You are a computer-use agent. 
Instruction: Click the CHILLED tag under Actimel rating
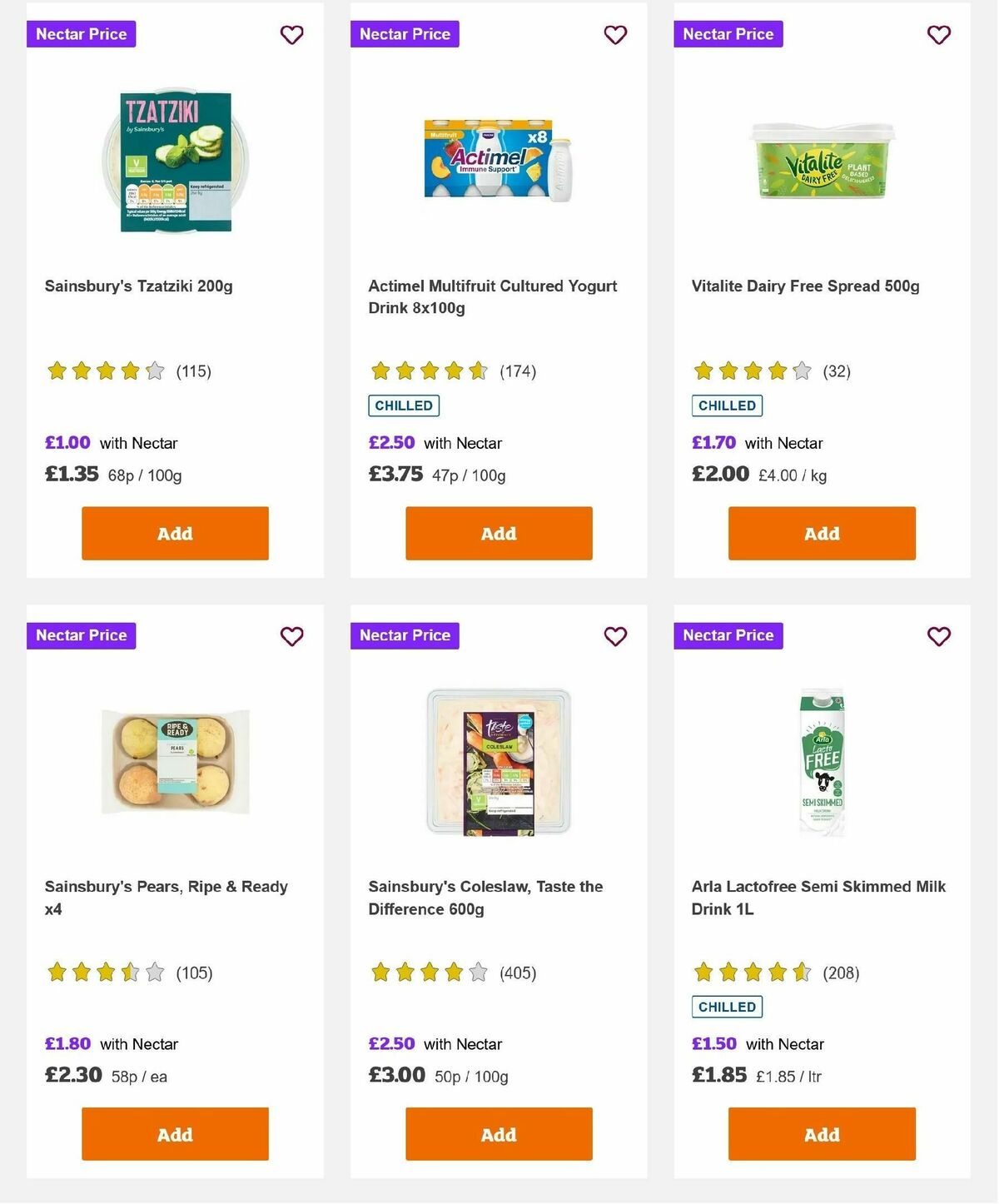404,405
